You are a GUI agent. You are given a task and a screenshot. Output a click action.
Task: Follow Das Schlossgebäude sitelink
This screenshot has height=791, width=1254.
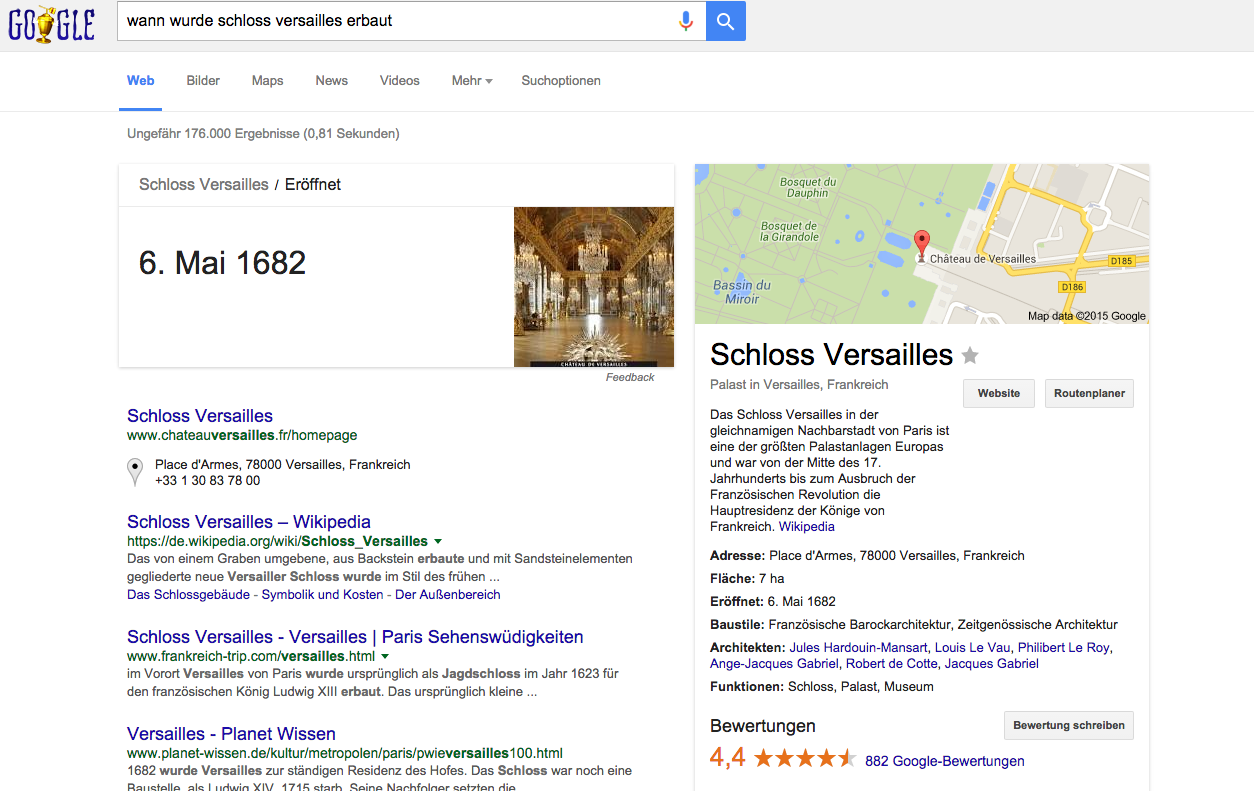pos(190,594)
